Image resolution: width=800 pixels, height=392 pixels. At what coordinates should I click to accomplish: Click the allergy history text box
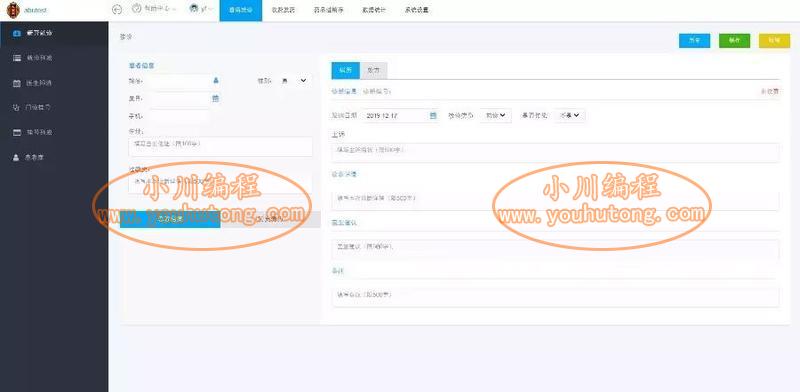point(220,183)
